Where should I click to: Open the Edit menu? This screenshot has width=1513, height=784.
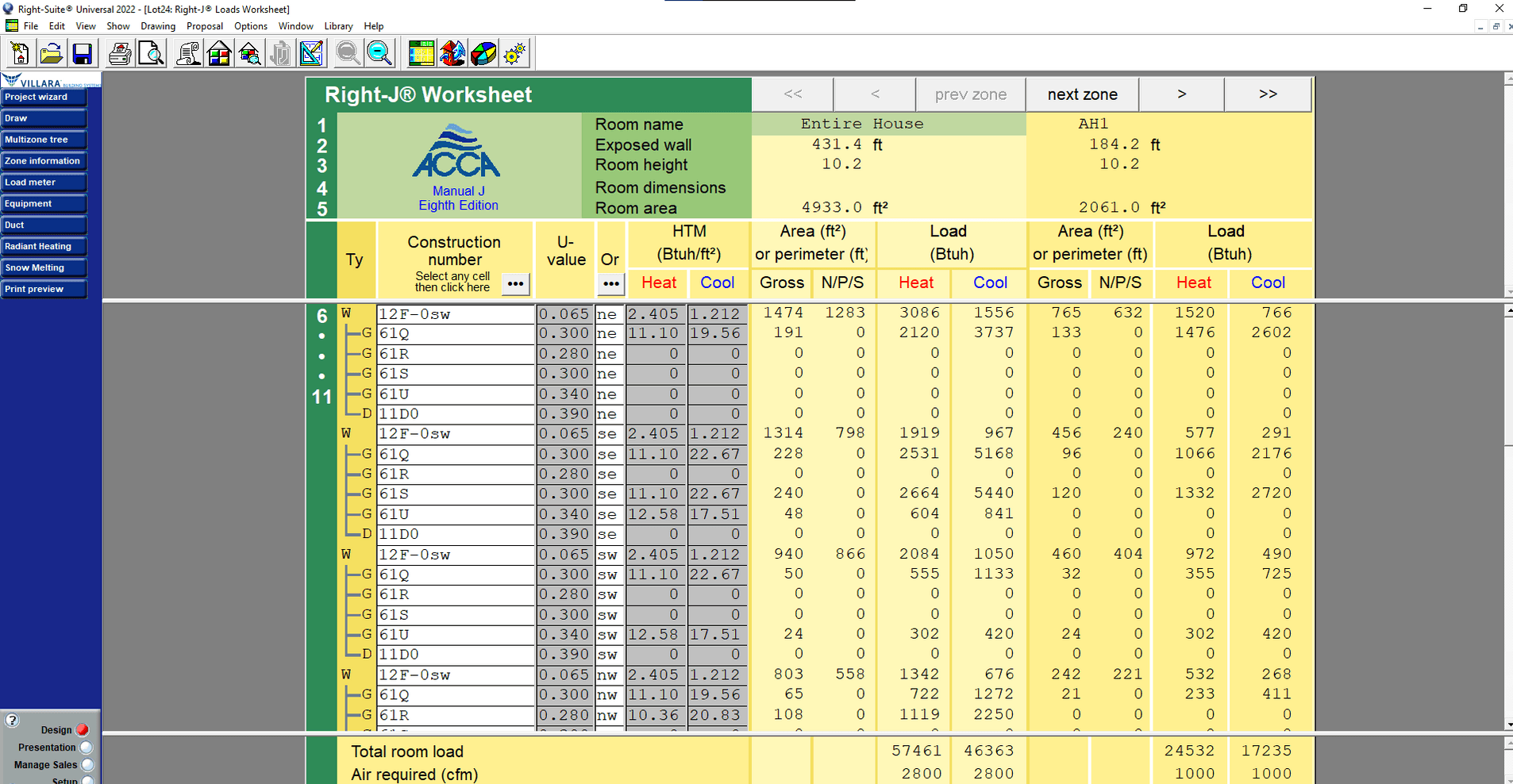57,26
